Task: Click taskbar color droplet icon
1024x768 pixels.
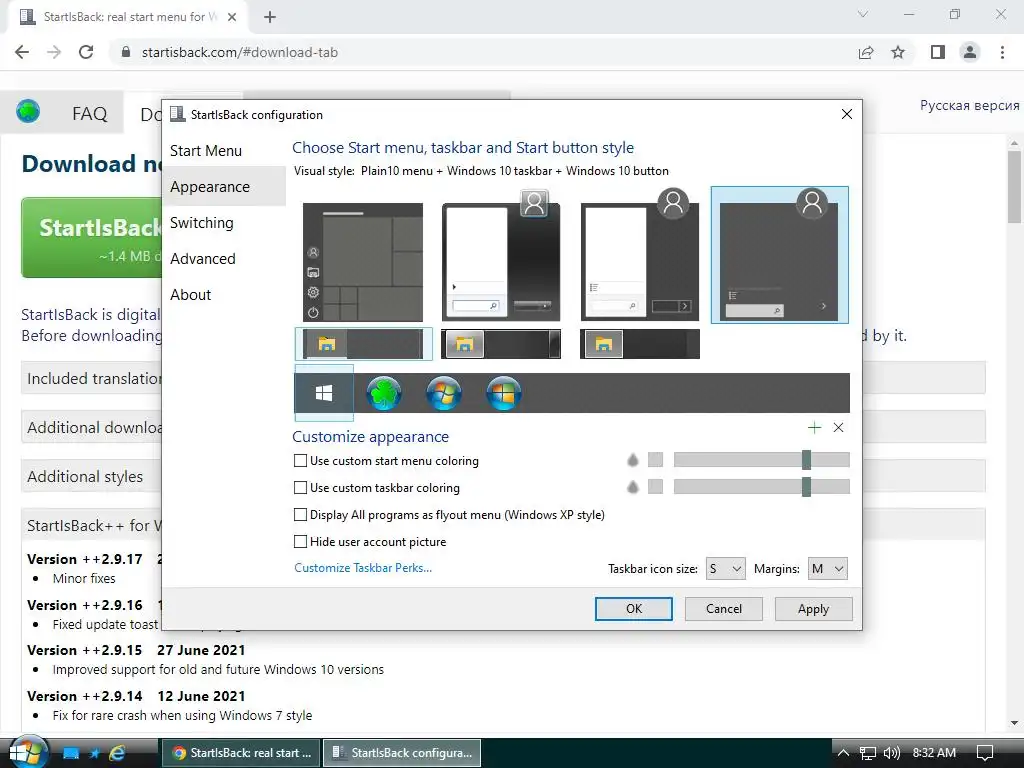Action: (632, 487)
